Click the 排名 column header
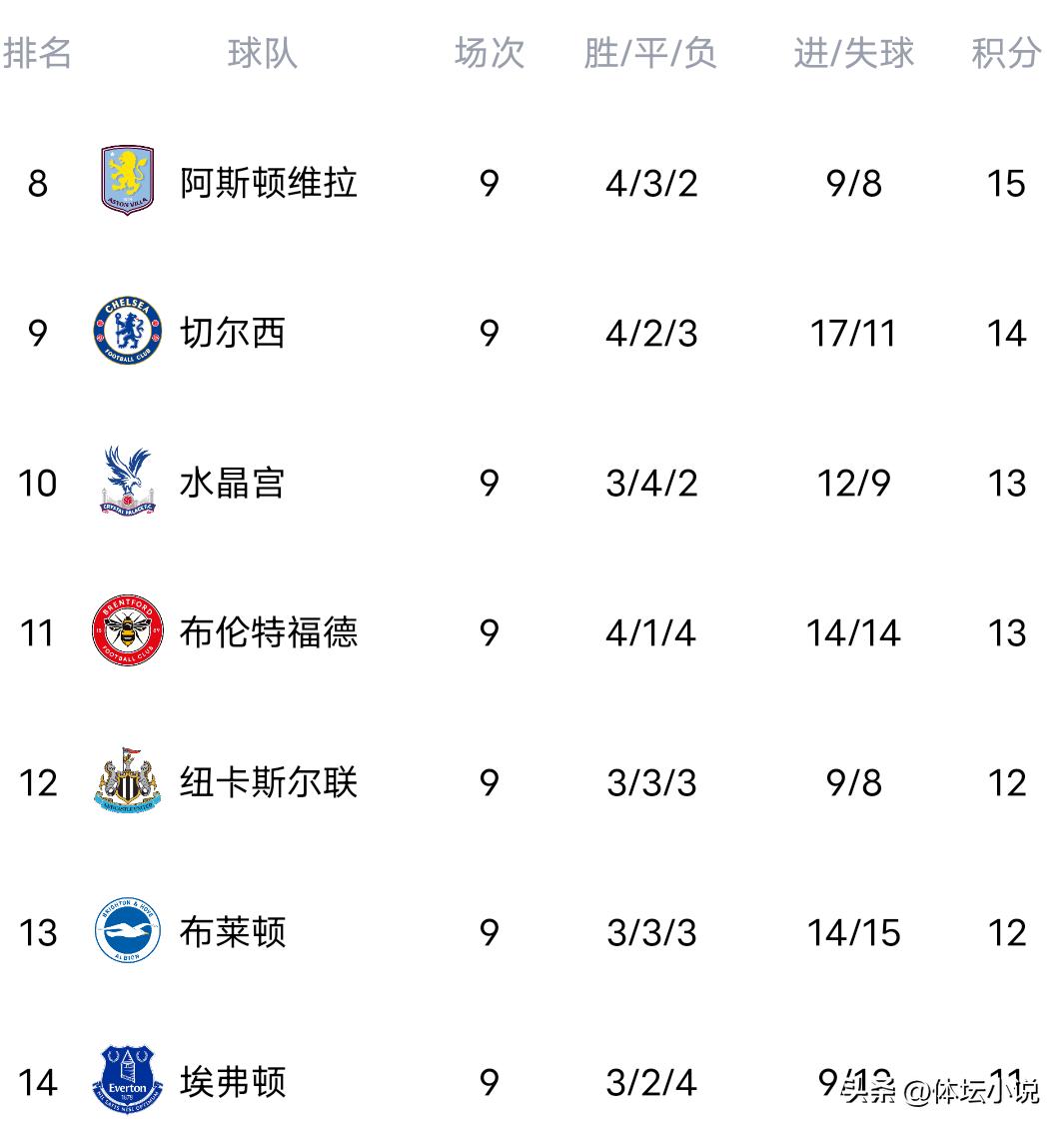Screen dimensions: 1064x1129 tap(38, 53)
